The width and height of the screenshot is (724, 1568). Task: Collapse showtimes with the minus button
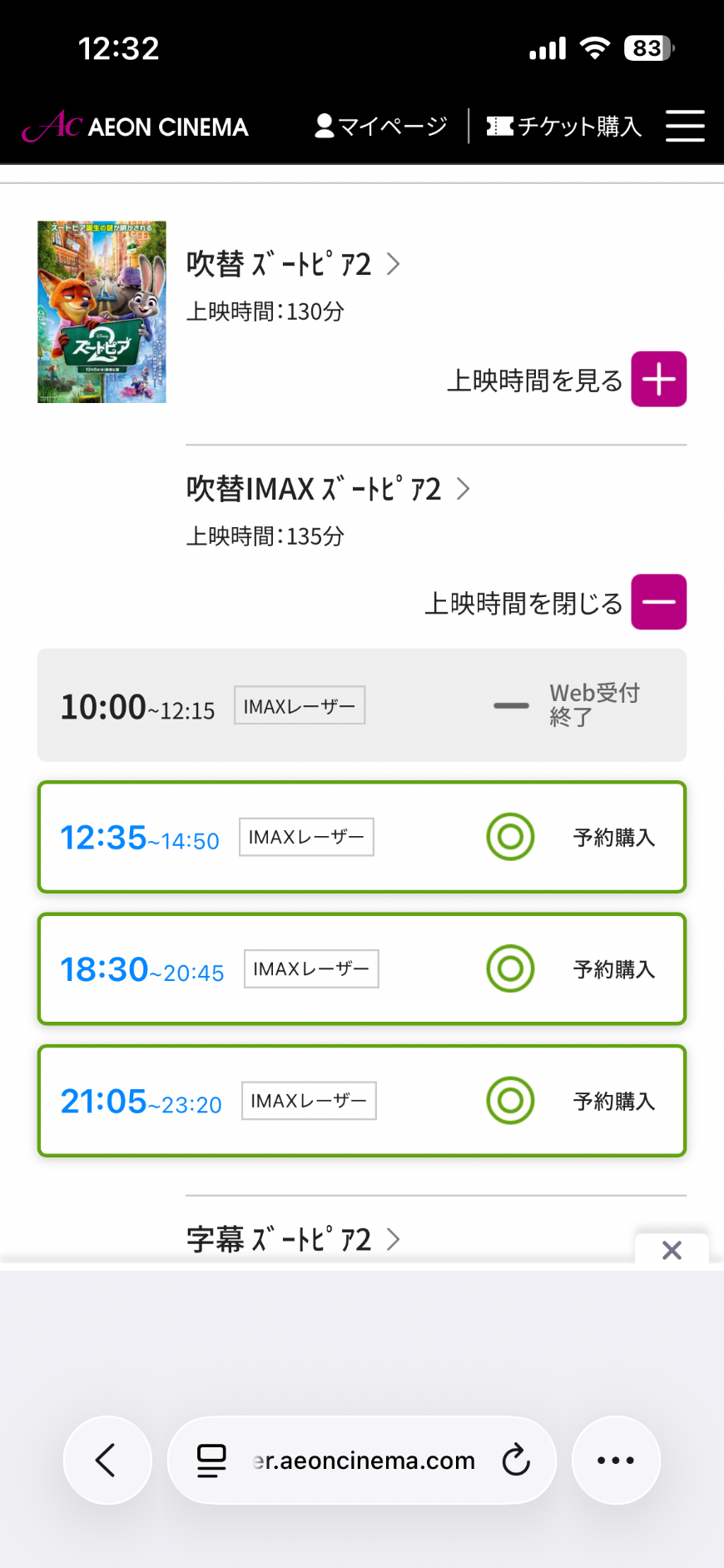point(658,602)
